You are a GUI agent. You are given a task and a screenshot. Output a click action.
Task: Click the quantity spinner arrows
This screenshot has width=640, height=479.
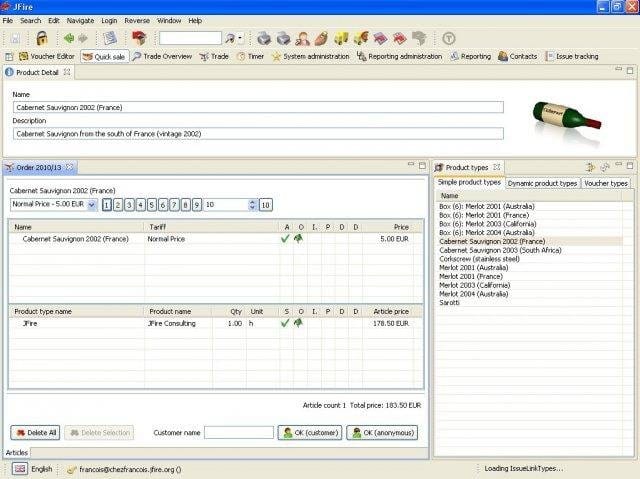coord(252,204)
